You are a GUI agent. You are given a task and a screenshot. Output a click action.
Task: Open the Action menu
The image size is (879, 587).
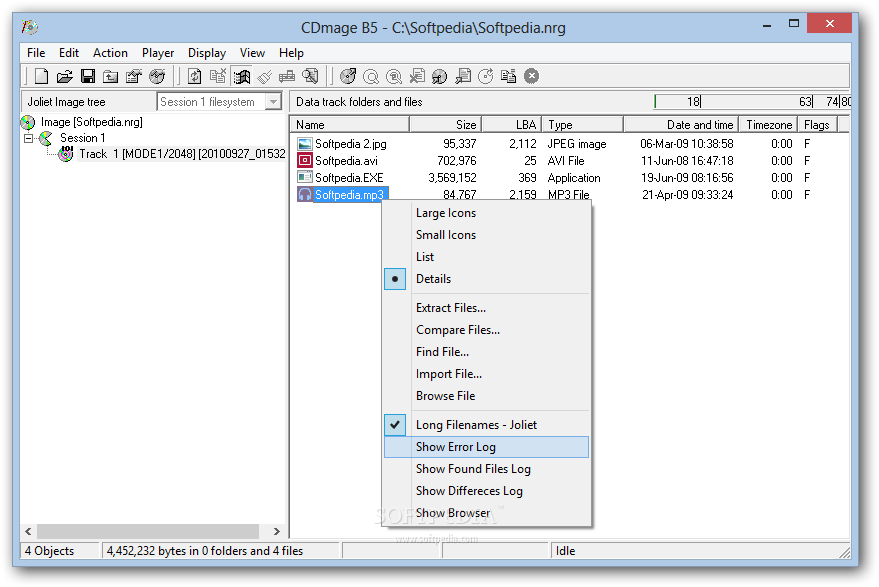pyautogui.click(x=110, y=53)
